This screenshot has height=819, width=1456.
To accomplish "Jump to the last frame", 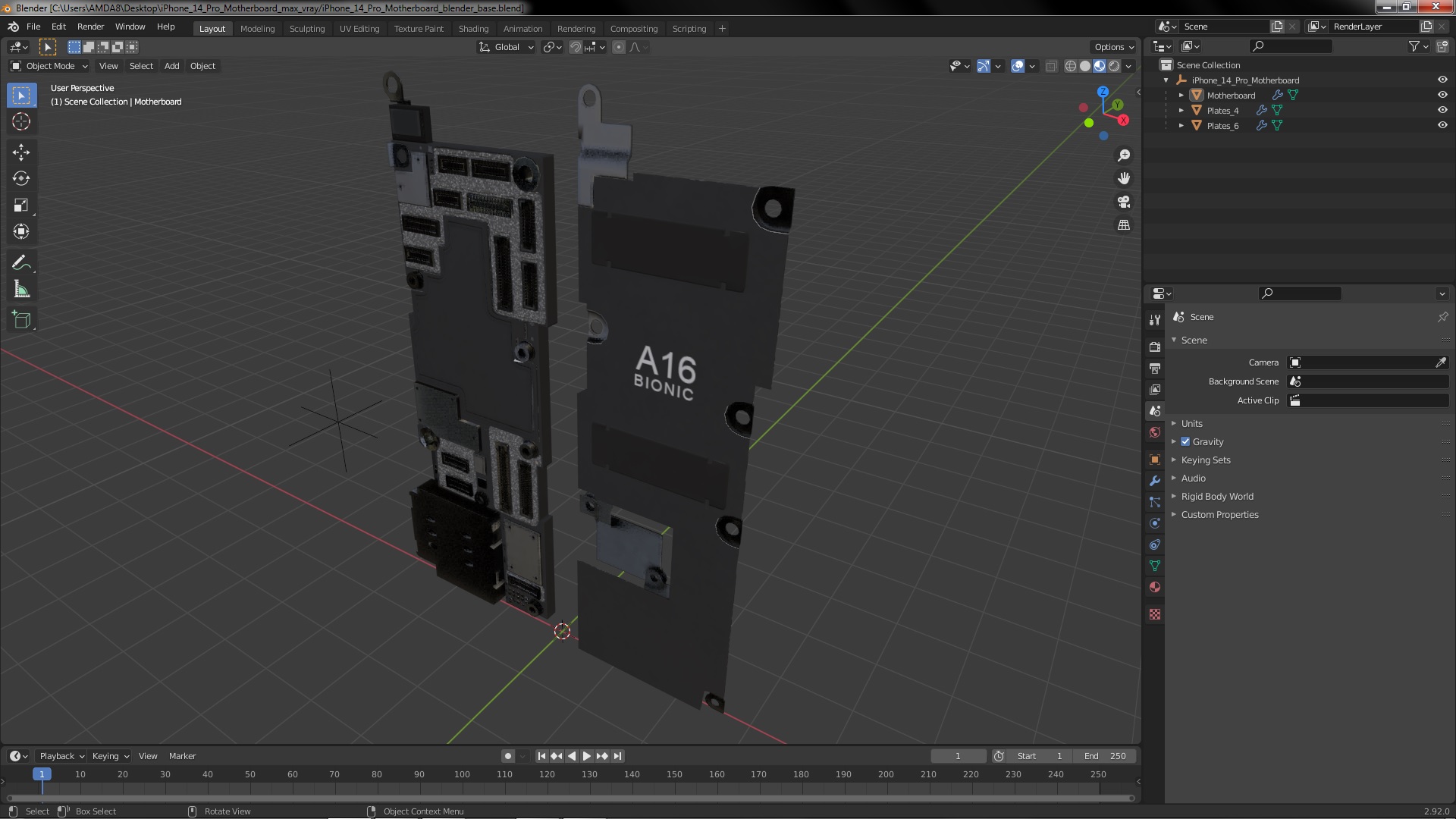I will pyautogui.click(x=617, y=756).
